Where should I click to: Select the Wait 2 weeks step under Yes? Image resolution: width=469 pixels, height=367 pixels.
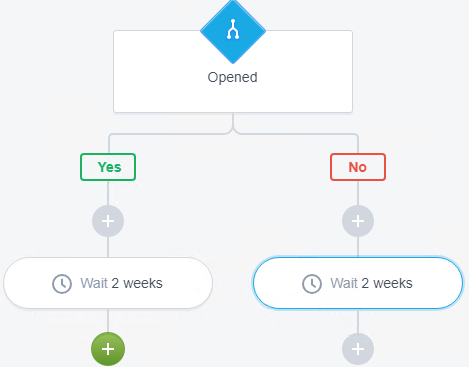[x=108, y=283]
